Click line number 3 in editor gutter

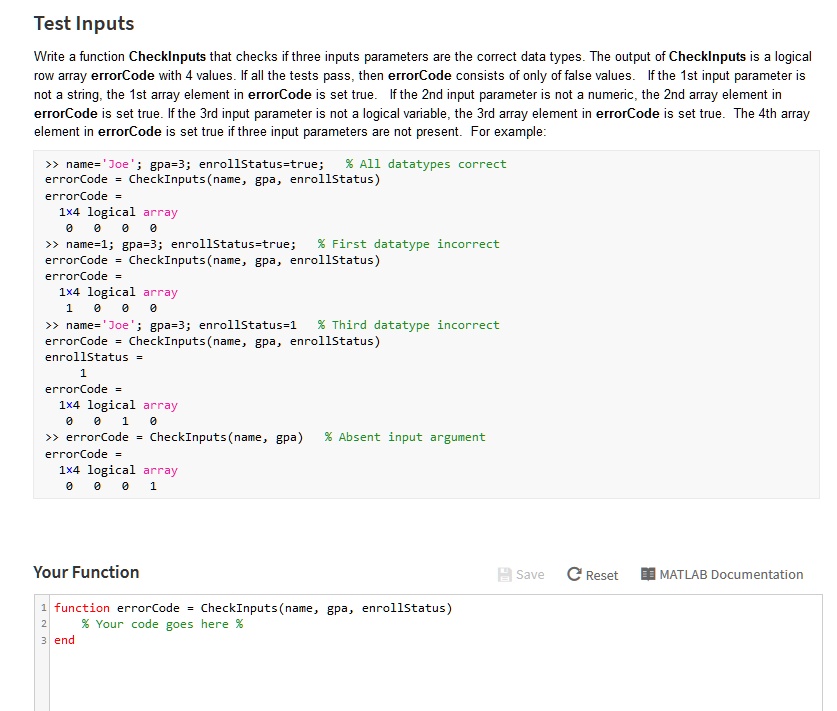click(x=43, y=640)
